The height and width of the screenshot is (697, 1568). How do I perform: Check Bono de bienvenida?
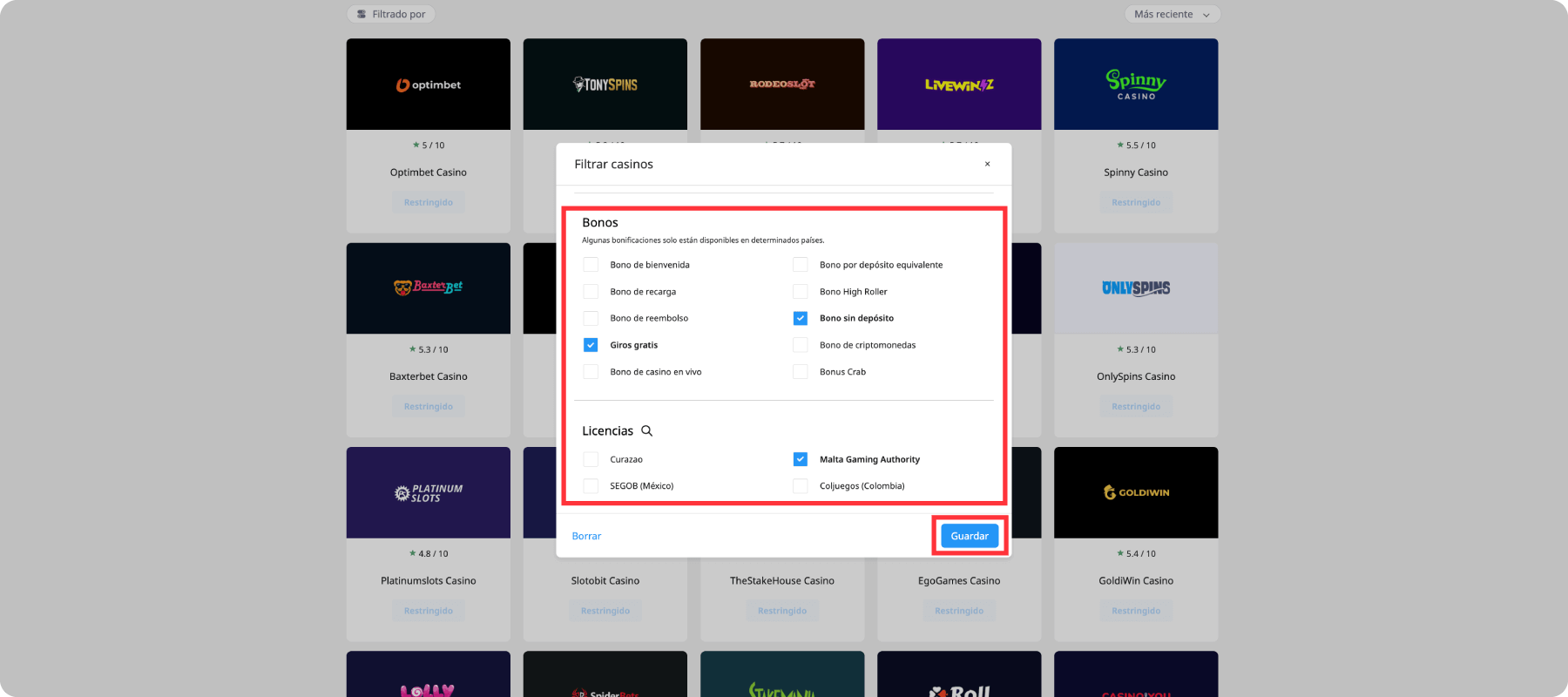[x=591, y=265]
